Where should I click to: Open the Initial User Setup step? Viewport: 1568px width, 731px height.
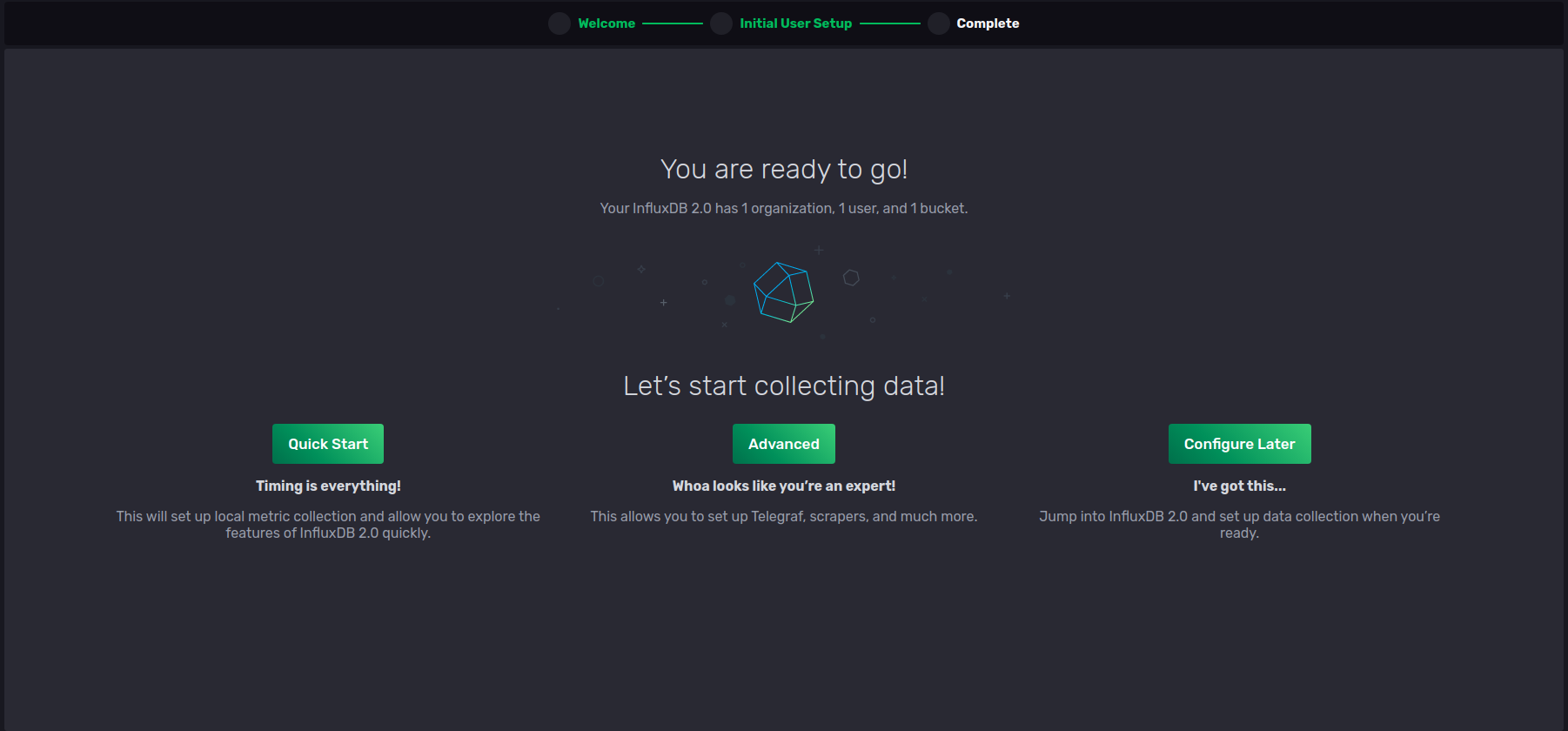coord(795,23)
